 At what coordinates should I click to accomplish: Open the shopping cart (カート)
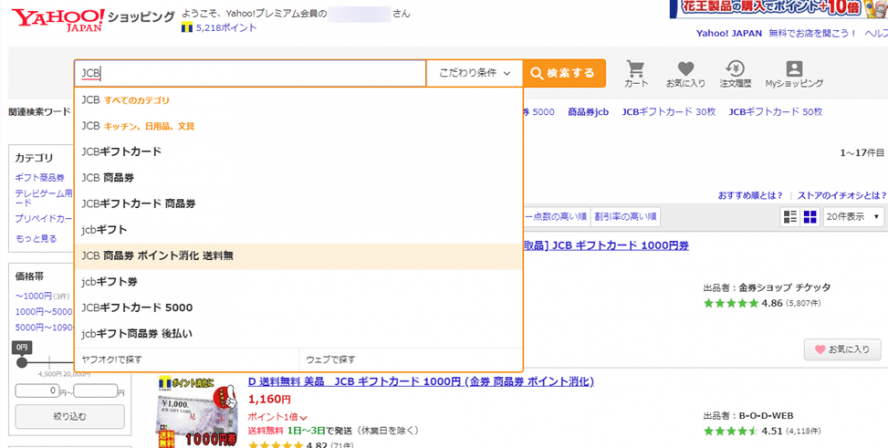click(635, 74)
